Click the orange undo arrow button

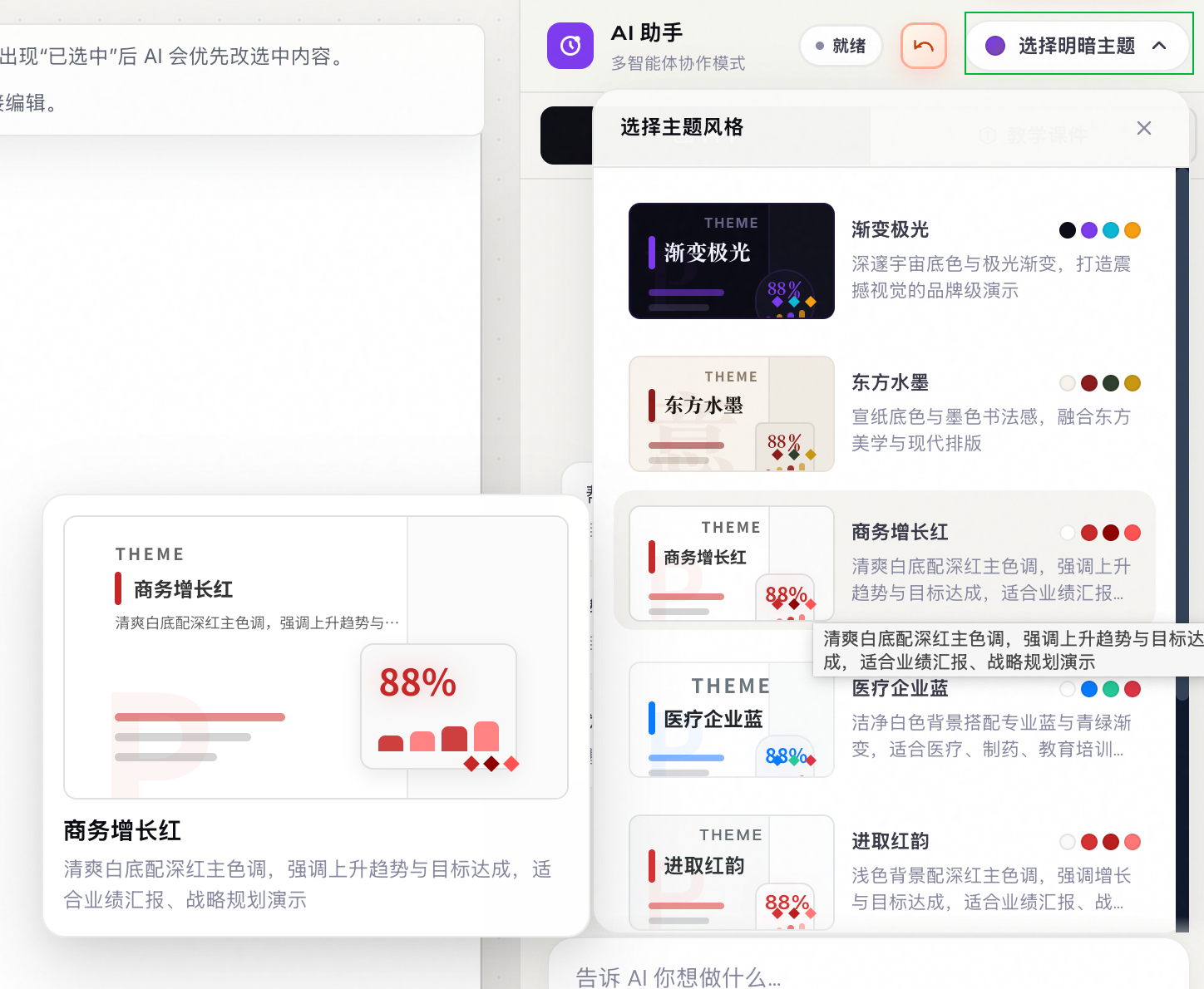924,46
